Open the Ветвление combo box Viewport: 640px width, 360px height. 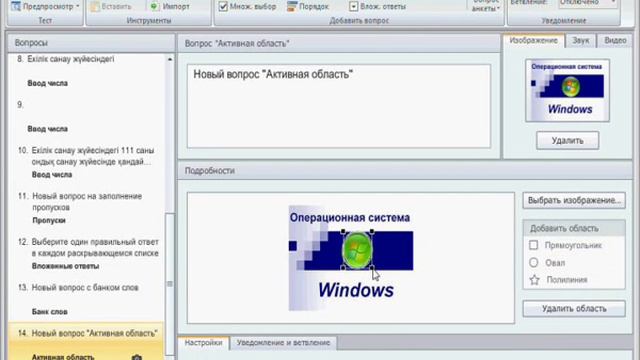[588, 2]
